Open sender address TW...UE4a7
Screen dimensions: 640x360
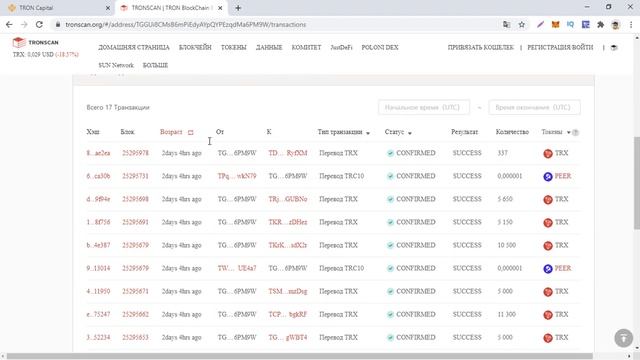[237, 268]
